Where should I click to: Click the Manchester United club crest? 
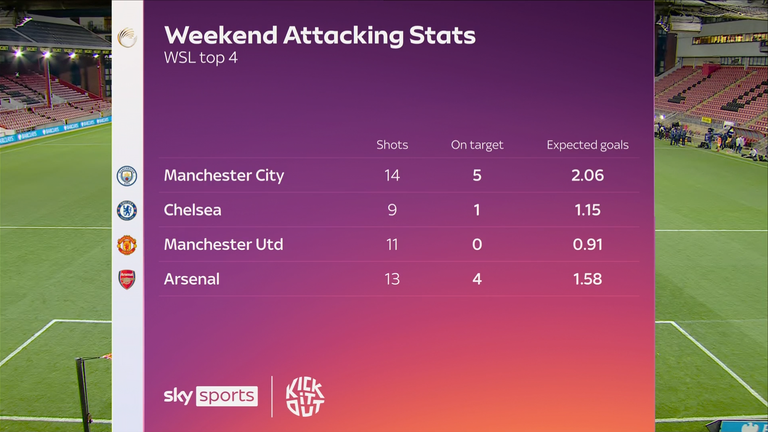(126, 244)
